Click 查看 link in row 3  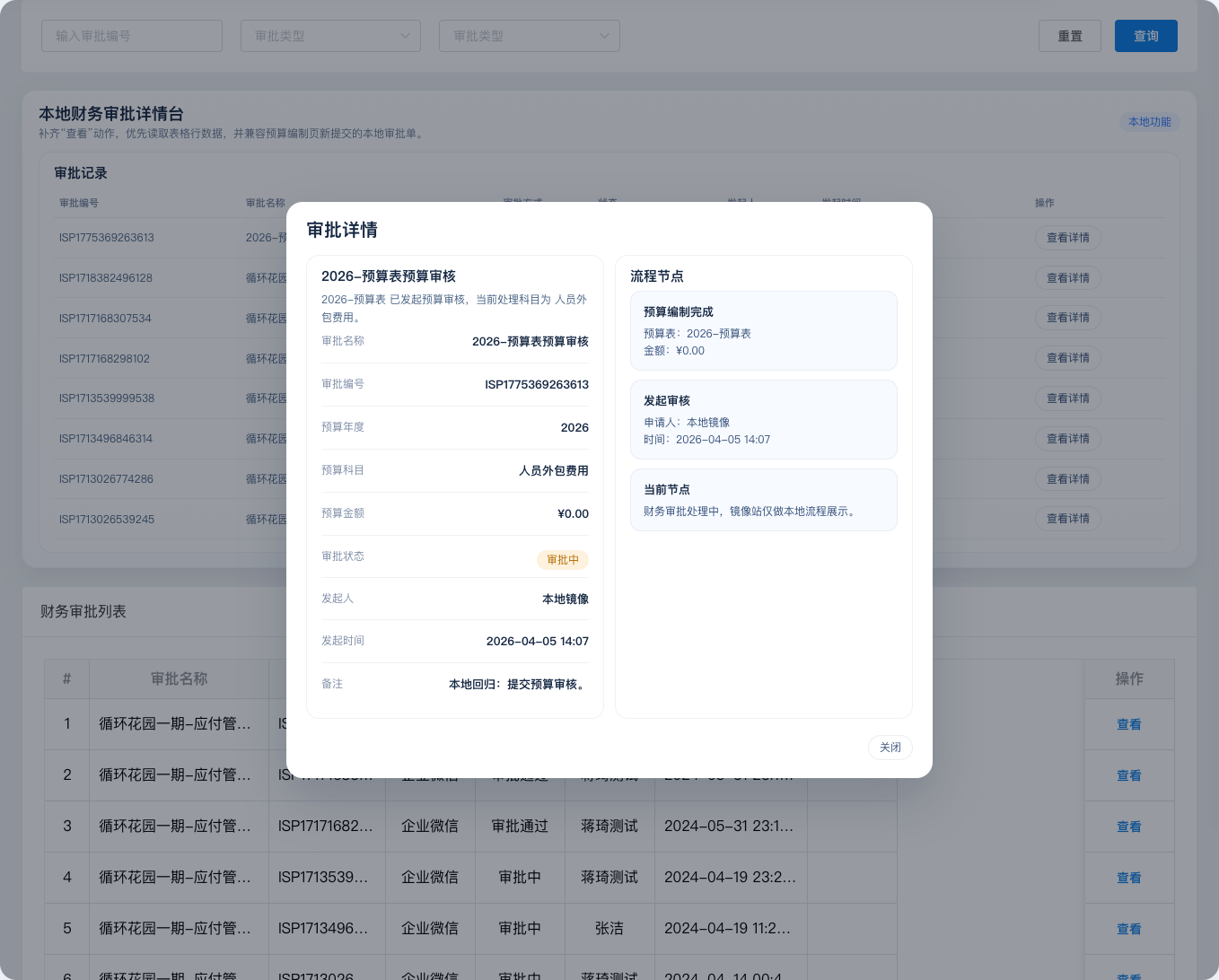pos(1128,827)
